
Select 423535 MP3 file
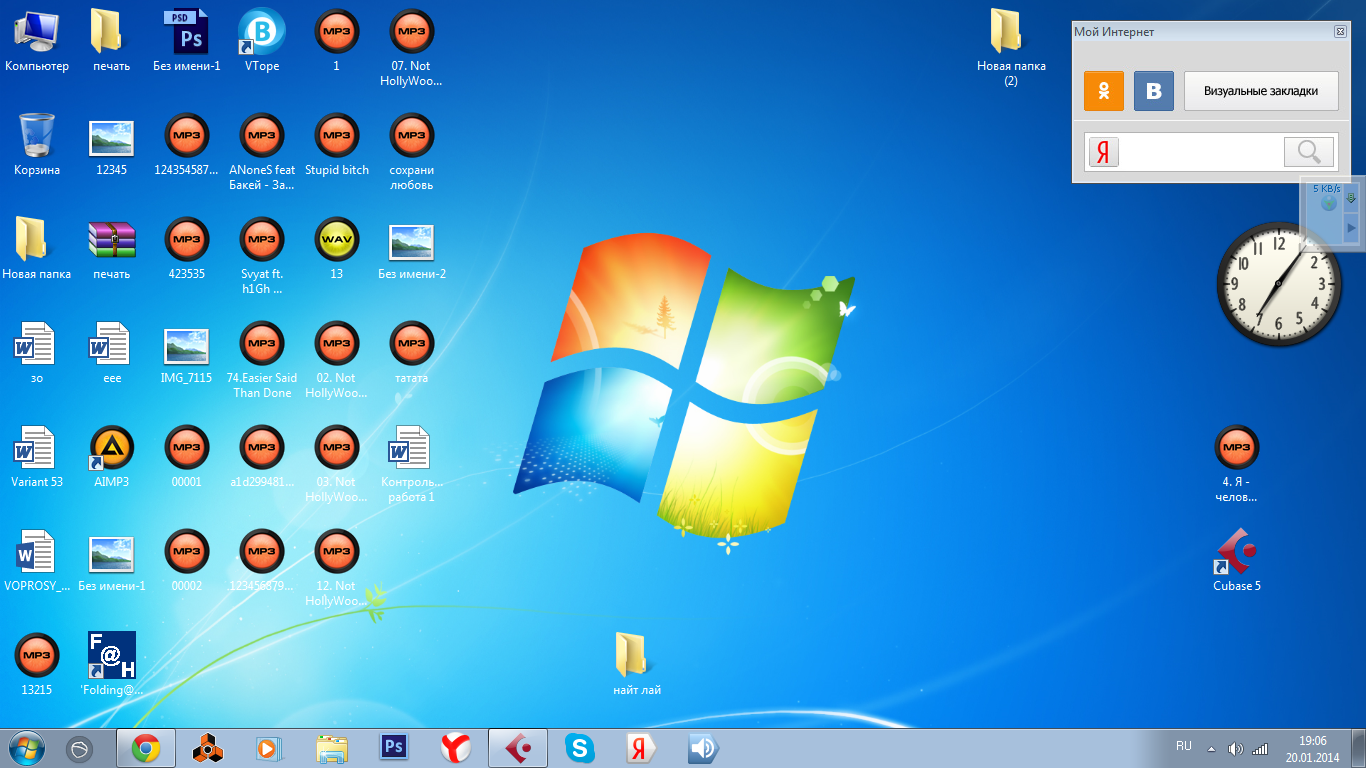point(187,249)
